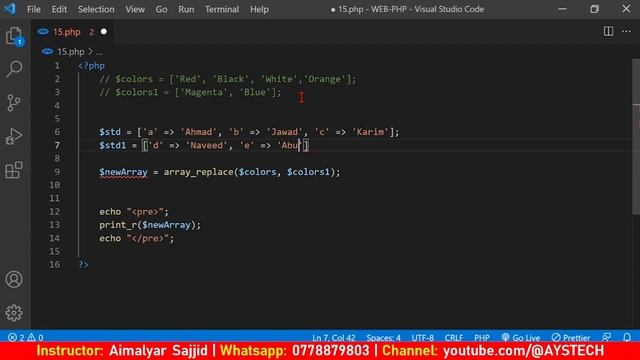
Task: Open the Search view in activity bar
Action: coord(14,69)
